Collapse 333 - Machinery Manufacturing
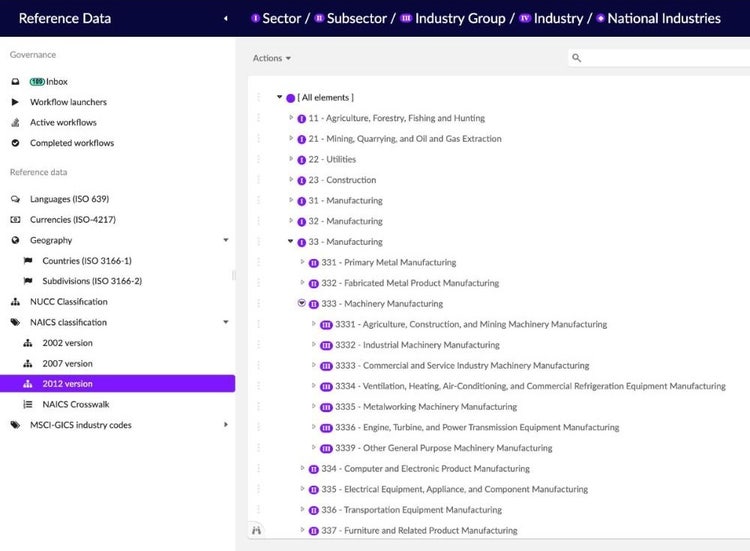750x551 pixels. pyautogui.click(x=302, y=303)
